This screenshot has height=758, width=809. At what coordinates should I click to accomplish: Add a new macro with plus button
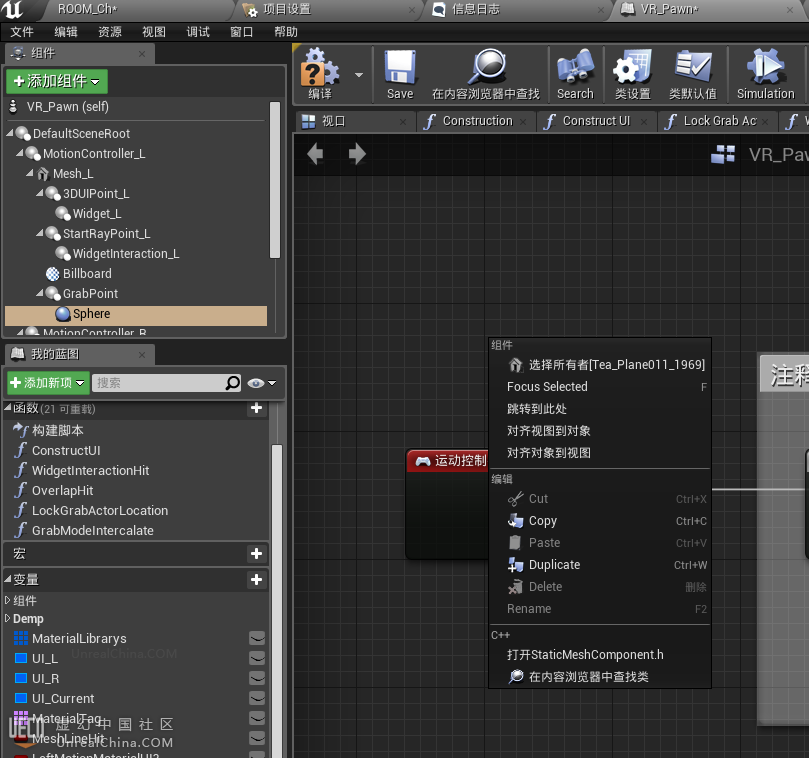tap(256, 554)
